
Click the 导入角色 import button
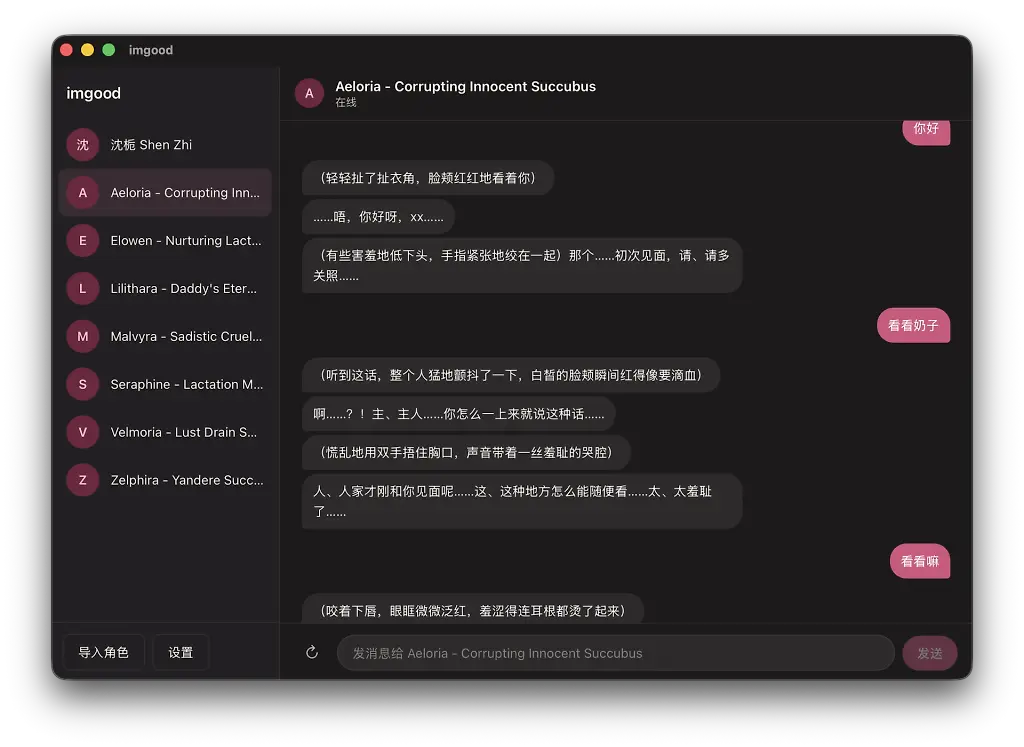(103, 652)
